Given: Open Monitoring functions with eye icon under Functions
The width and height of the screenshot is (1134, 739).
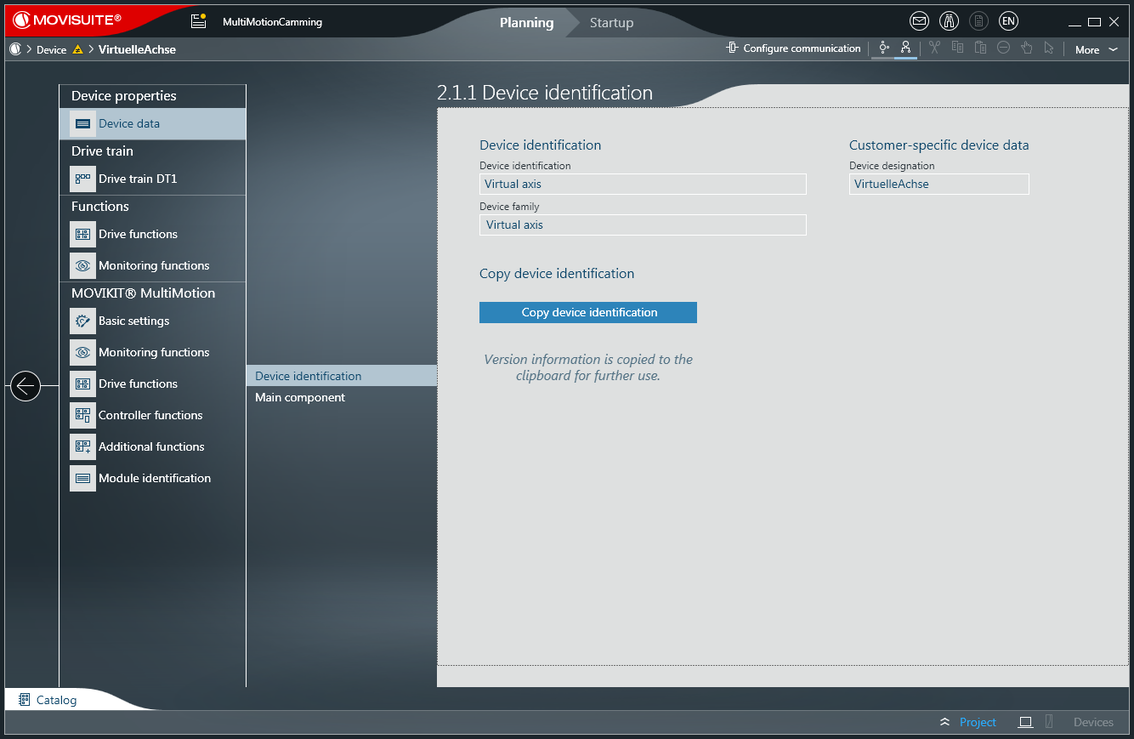Looking at the screenshot, I should click(x=153, y=266).
